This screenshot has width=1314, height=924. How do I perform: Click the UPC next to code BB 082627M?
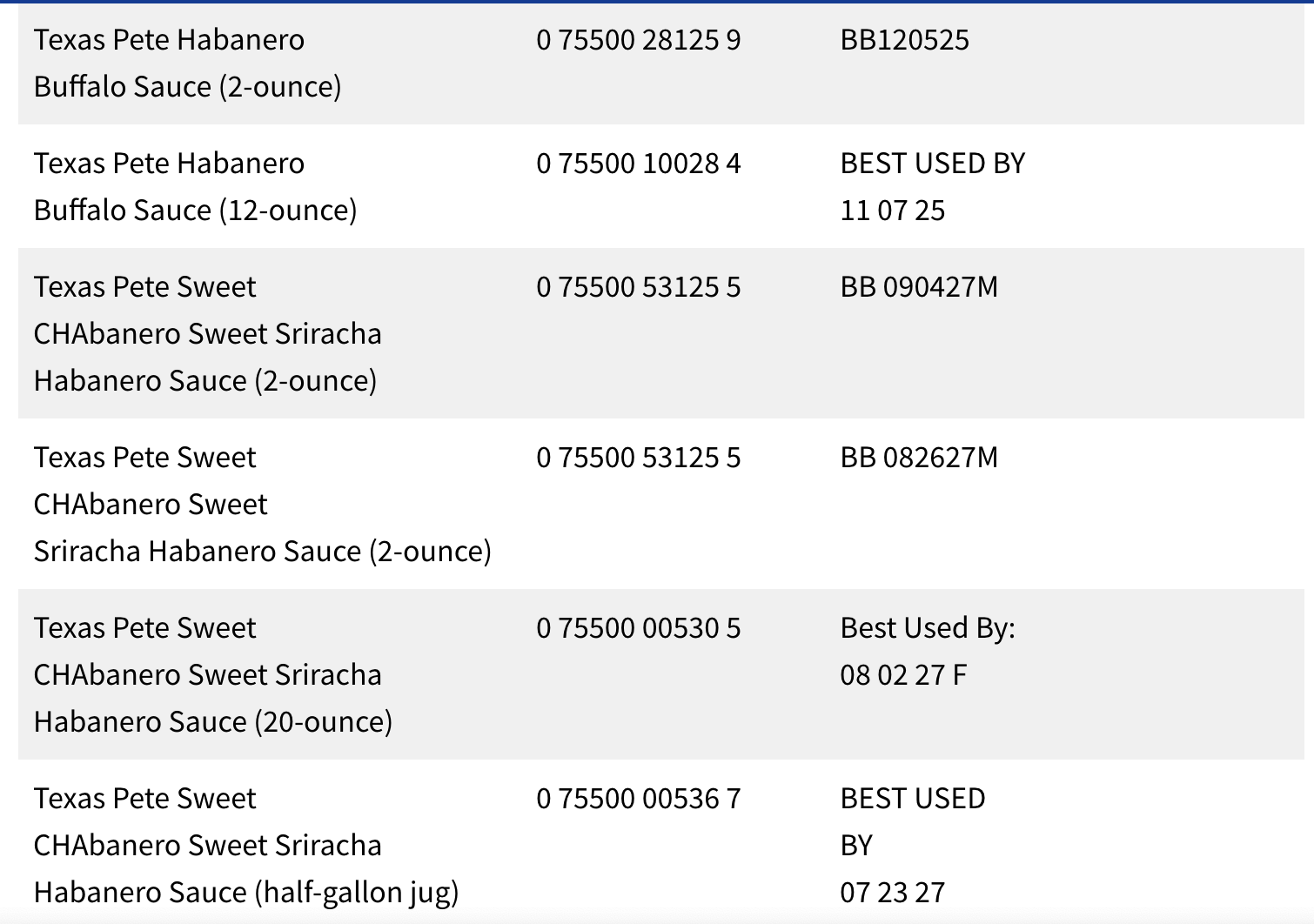(638, 458)
